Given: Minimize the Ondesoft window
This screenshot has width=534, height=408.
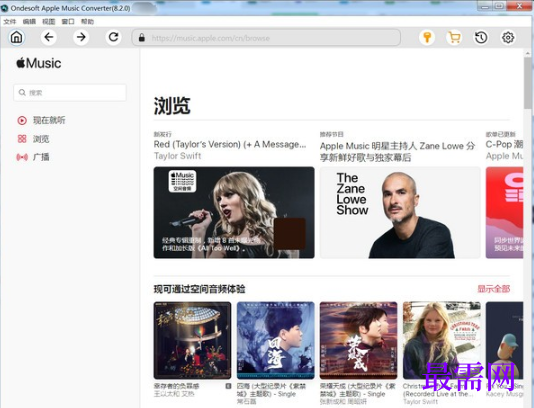Looking at the screenshot, I should coord(485,6).
